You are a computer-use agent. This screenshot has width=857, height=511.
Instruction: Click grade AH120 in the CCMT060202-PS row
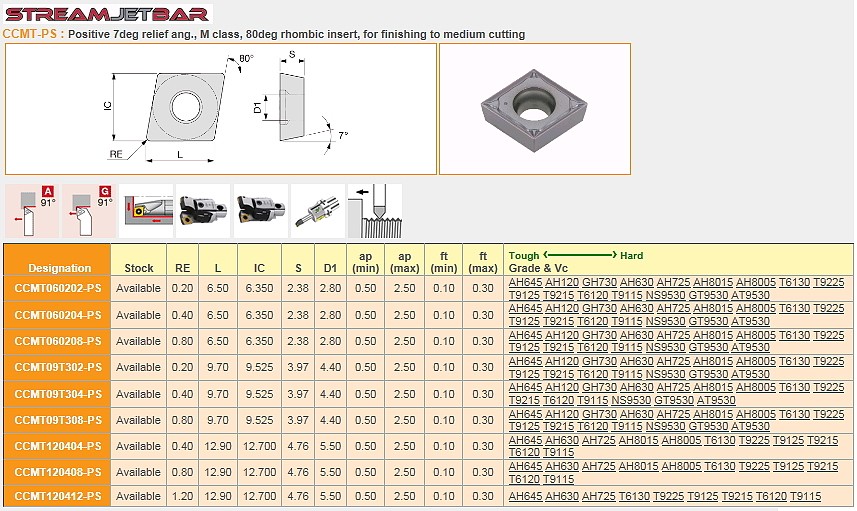pyautogui.click(x=562, y=282)
